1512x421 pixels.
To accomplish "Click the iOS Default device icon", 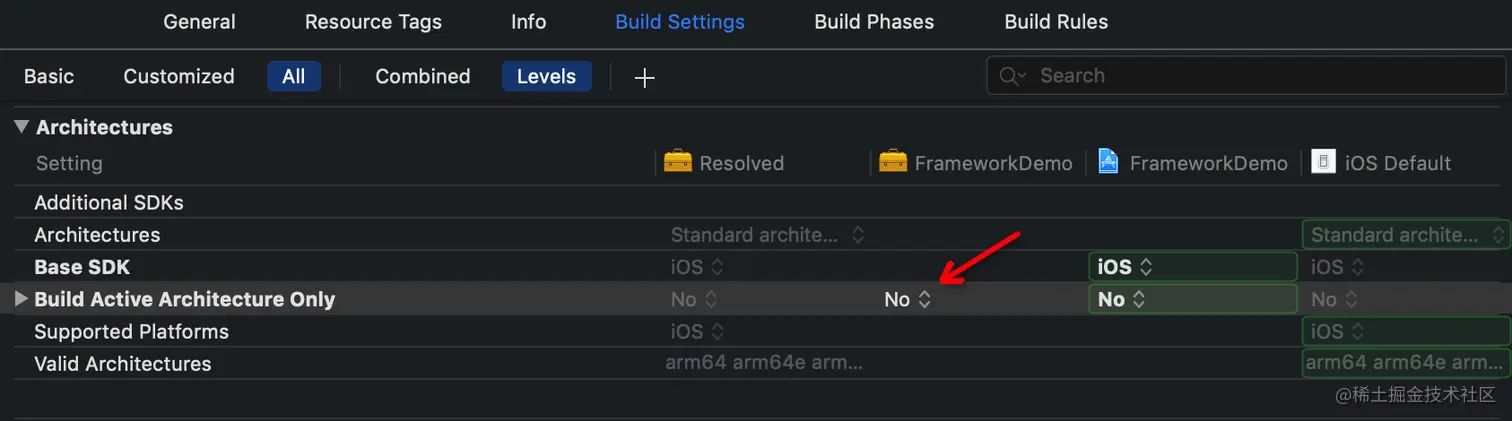I will click(x=1324, y=162).
